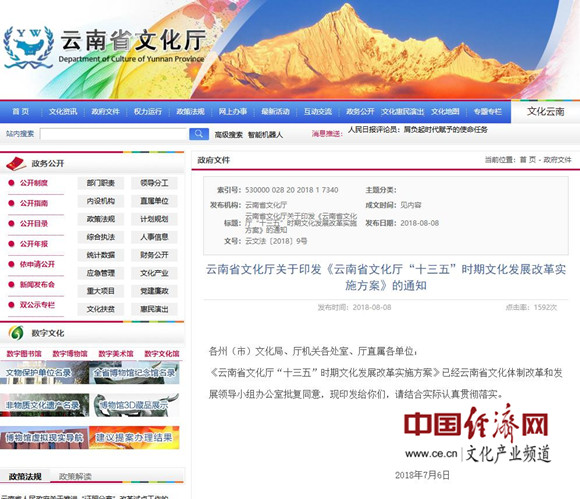The height and width of the screenshot is (499, 580).
Task: Open the 文物保护单位名录 banner image
Action: [44, 372]
